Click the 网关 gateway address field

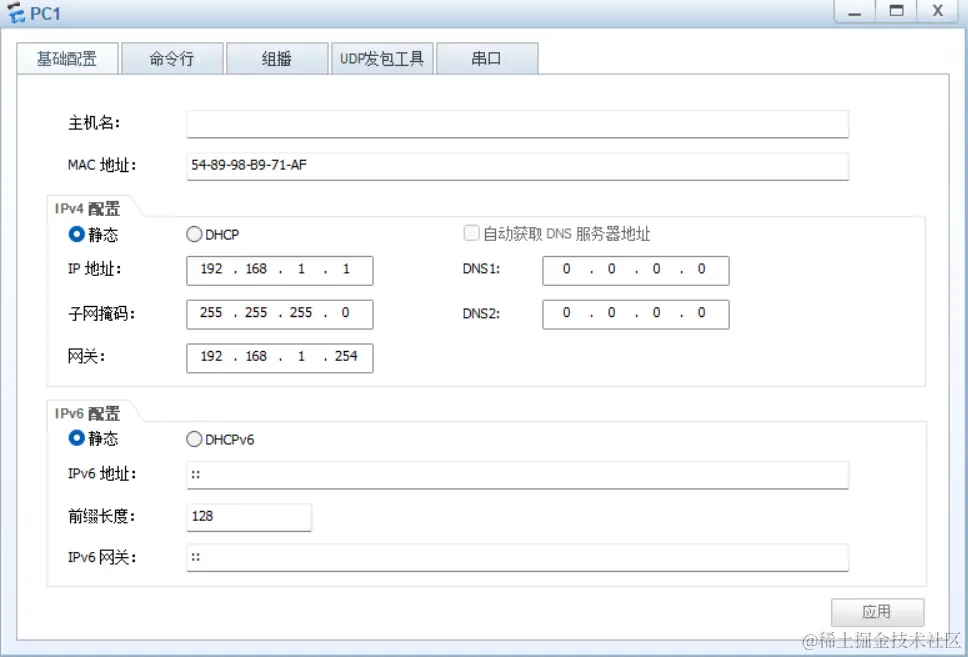coord(279,357)
